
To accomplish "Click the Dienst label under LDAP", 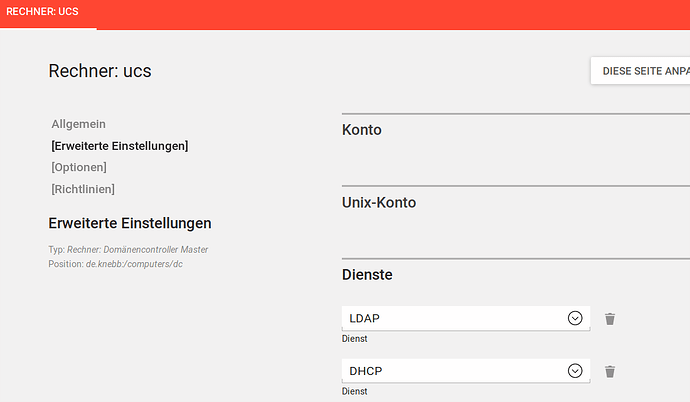I will (354, 339).
